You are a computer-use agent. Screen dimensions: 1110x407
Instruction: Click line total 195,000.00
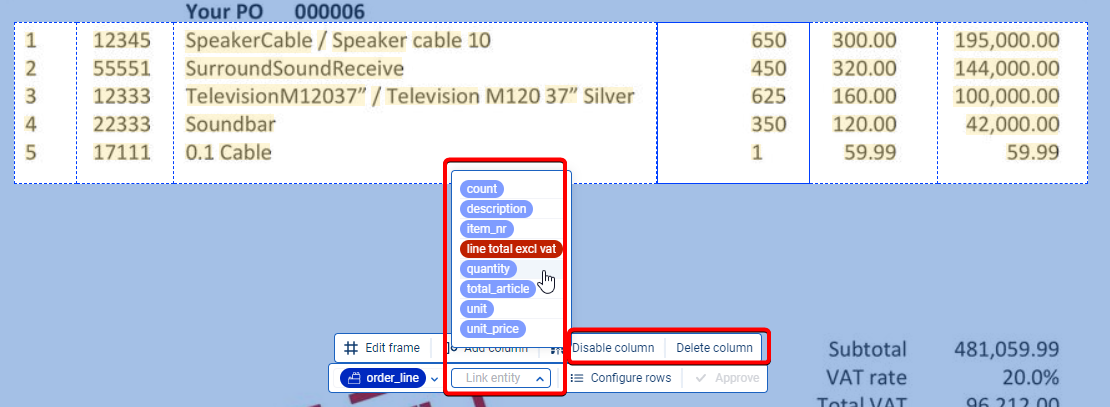(x=1007, y=41)
